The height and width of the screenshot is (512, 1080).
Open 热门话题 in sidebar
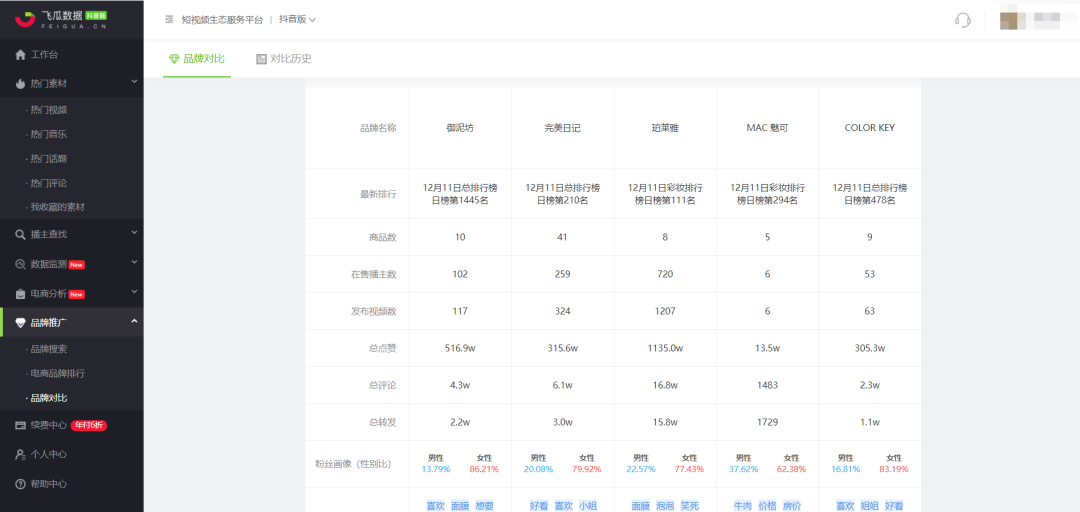[48, 158]
